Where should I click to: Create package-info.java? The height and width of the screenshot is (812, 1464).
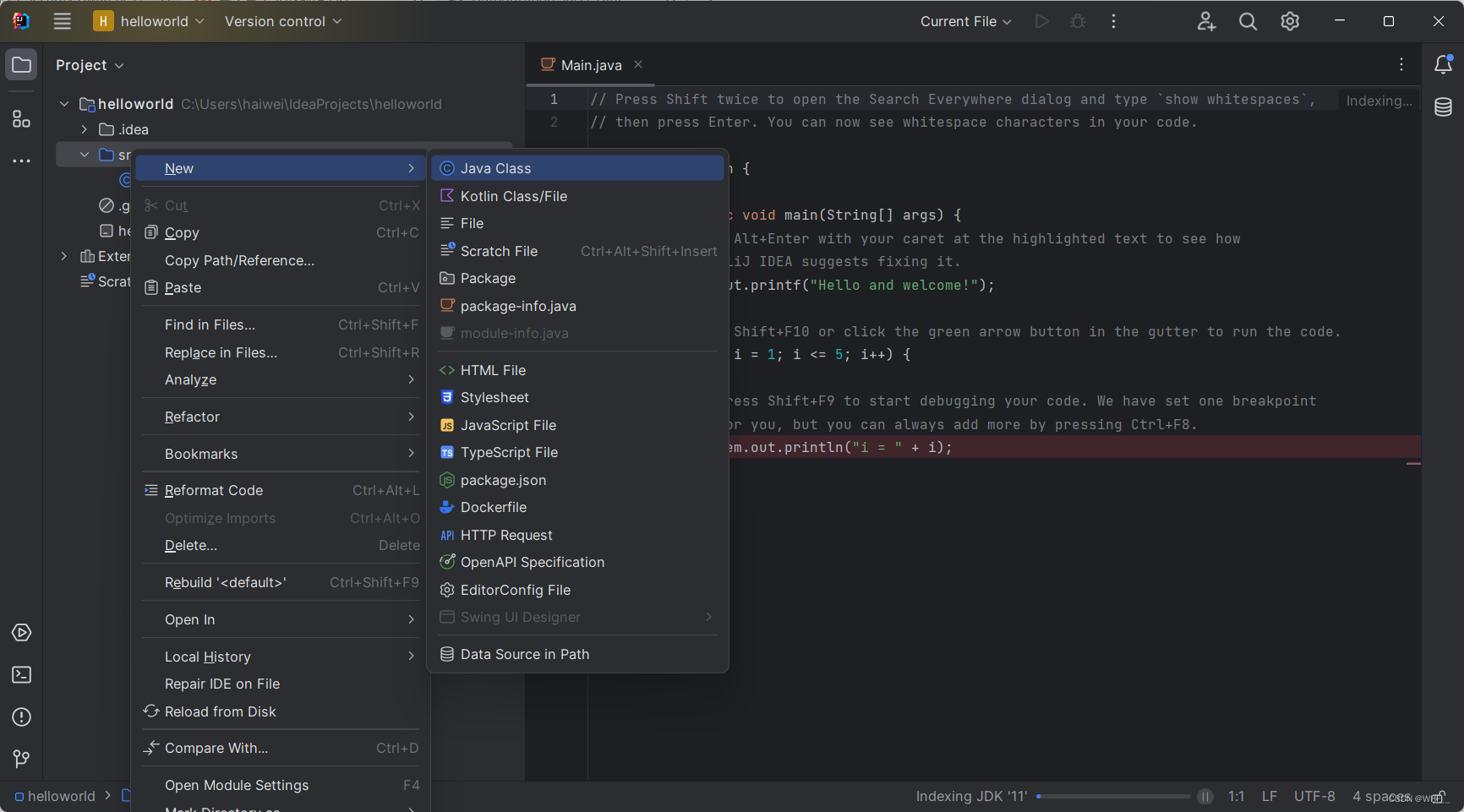coord(577,306)
